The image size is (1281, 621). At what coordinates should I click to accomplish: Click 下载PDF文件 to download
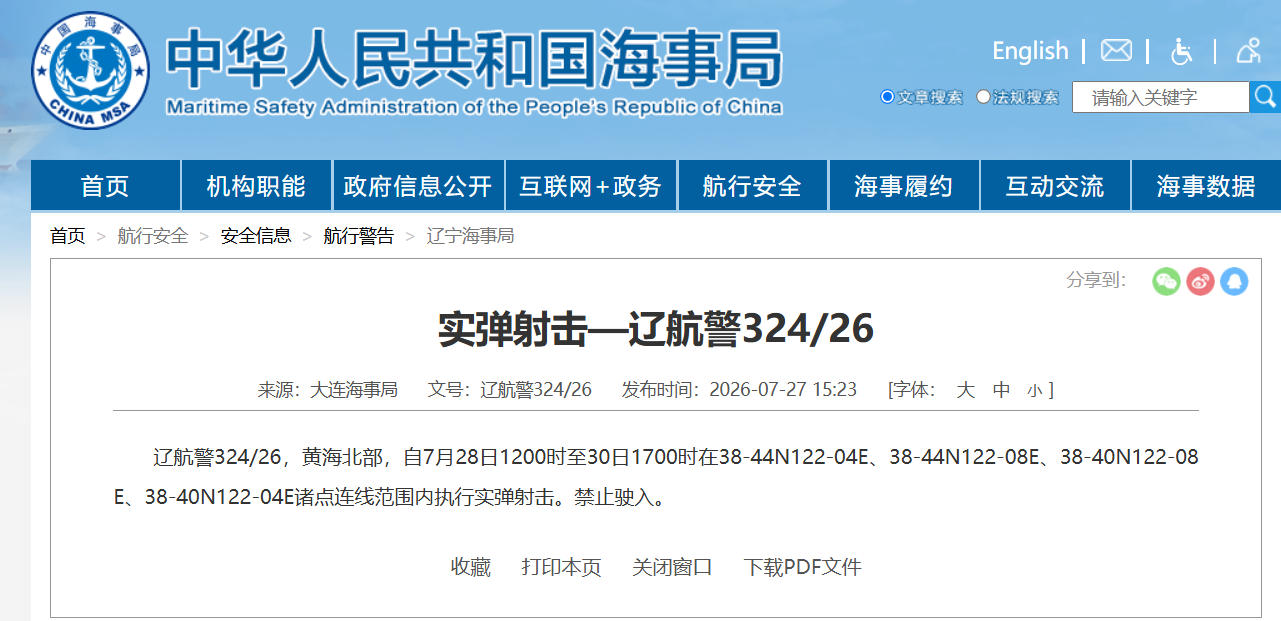[802, 567]
